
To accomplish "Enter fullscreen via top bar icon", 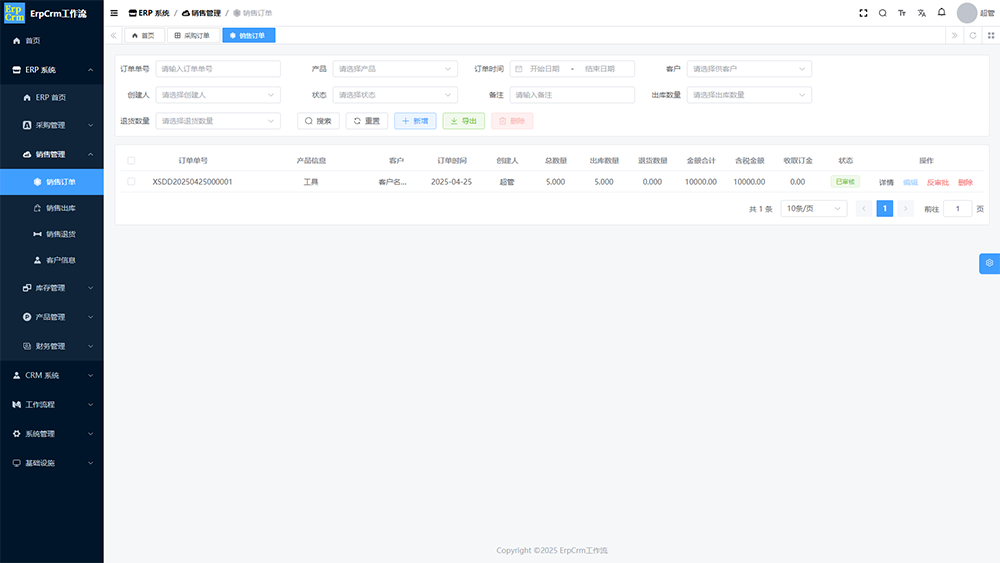I will point(863,13).
